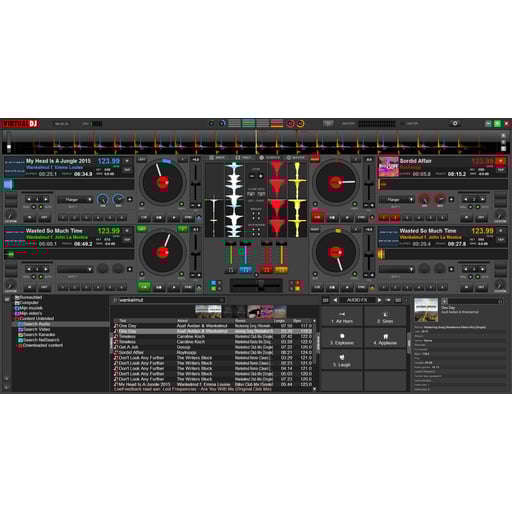The height and width of the screenshot is (512, 512).
Task: Open menu arrow beside lower-left deck 123.99 BPM
Action: coord(127,230)
